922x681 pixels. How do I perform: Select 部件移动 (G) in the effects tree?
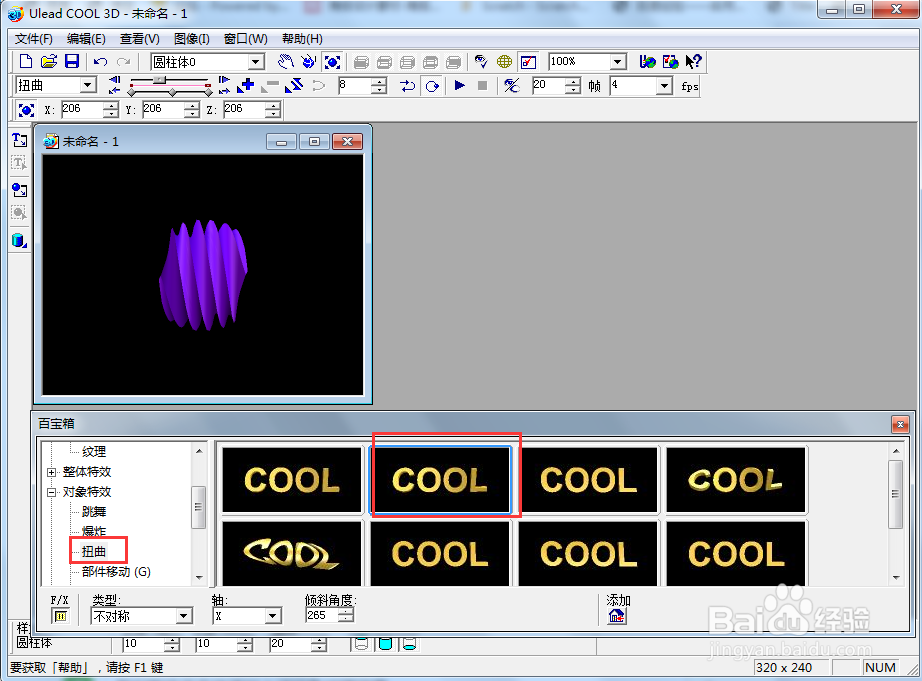click(116, 572)
